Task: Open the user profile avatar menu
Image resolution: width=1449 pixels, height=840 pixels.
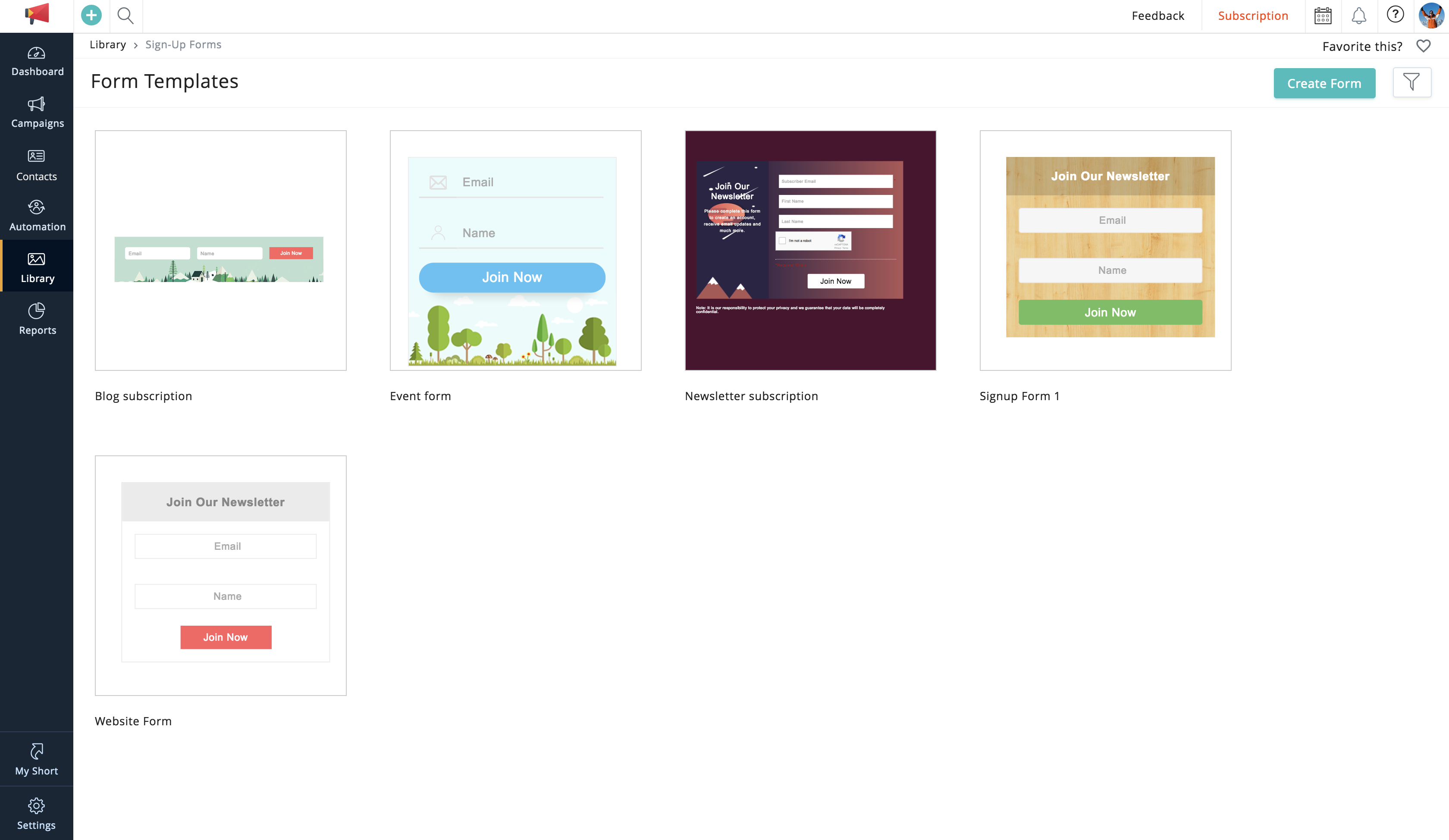Action: pos(1430,16)
